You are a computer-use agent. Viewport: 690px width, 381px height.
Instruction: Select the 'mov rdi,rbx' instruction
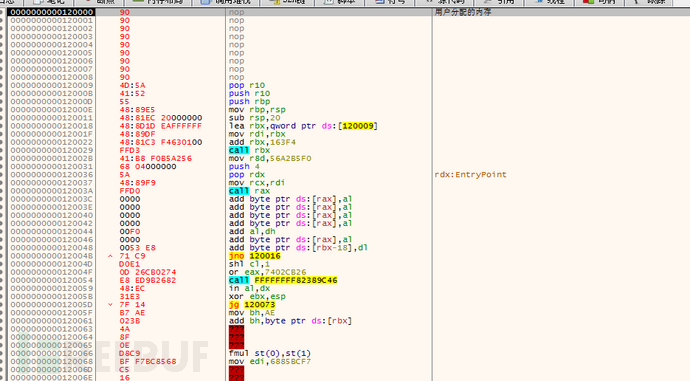click(x=257, y=134)
